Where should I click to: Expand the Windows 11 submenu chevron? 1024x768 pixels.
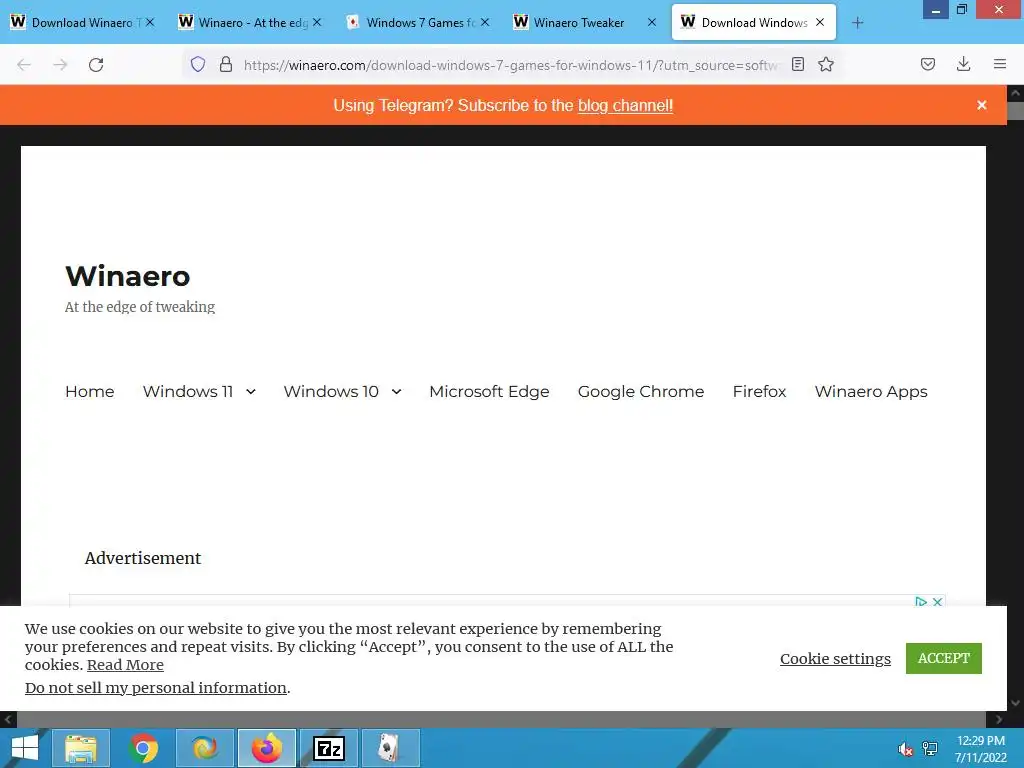click(251, 391)
